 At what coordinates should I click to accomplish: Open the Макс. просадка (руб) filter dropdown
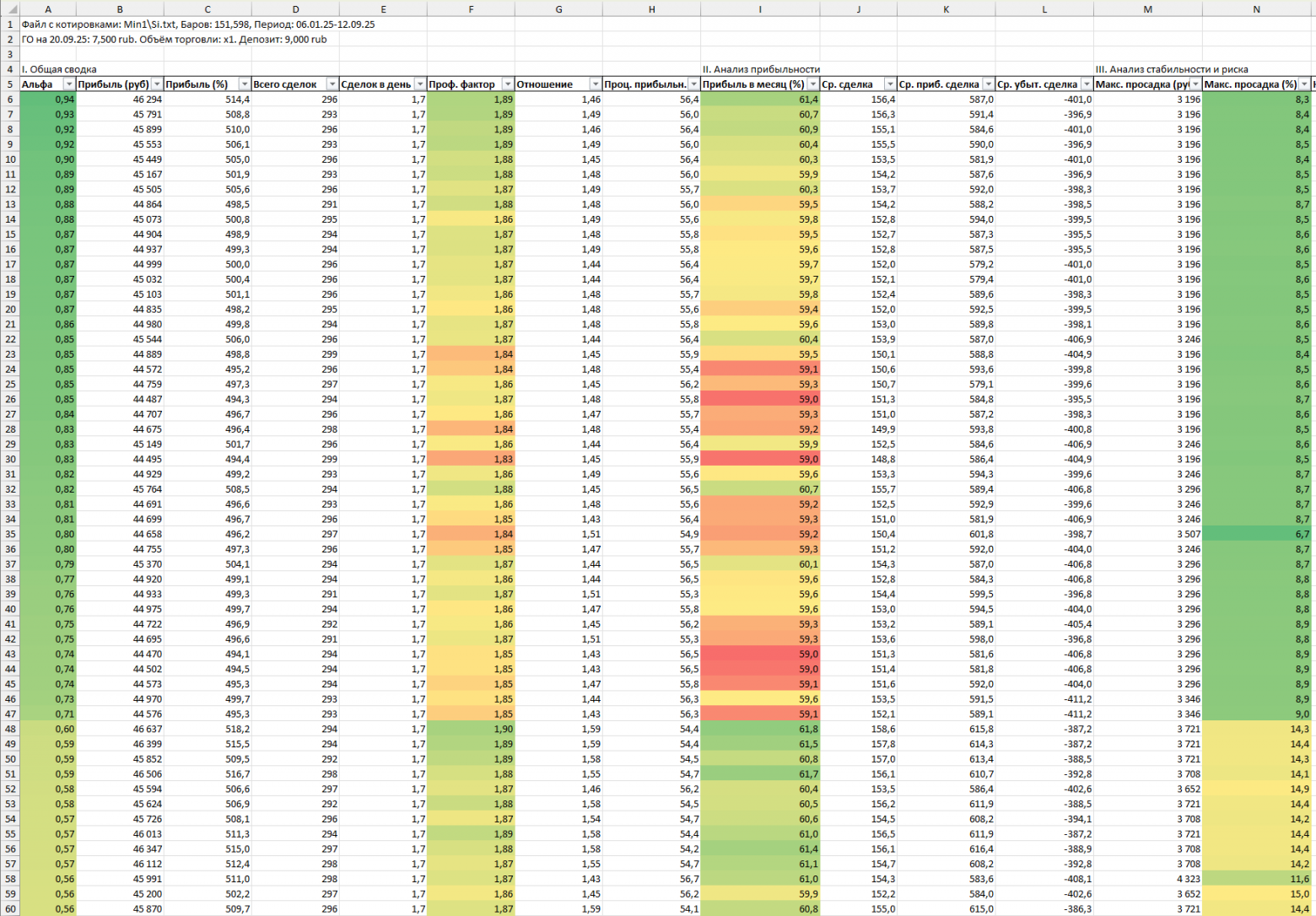click(x=1195, y=84)
